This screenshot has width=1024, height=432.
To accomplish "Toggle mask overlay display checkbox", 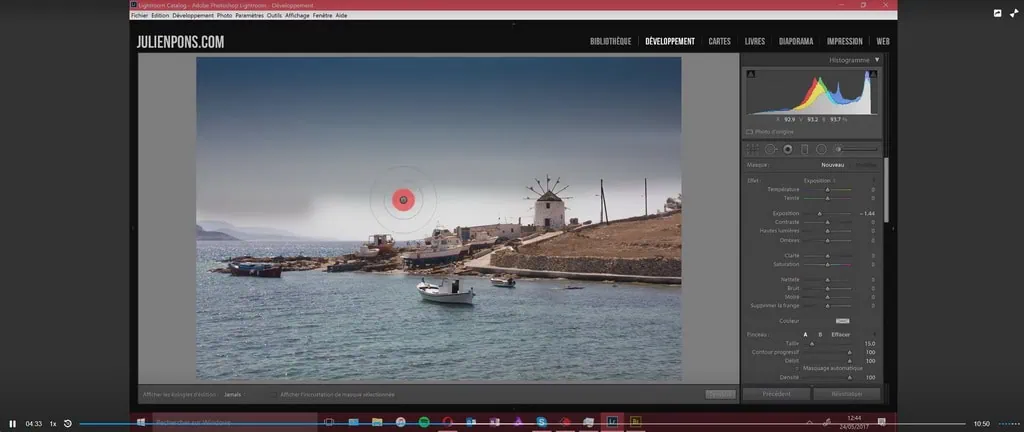I will (x=274, y=395).
